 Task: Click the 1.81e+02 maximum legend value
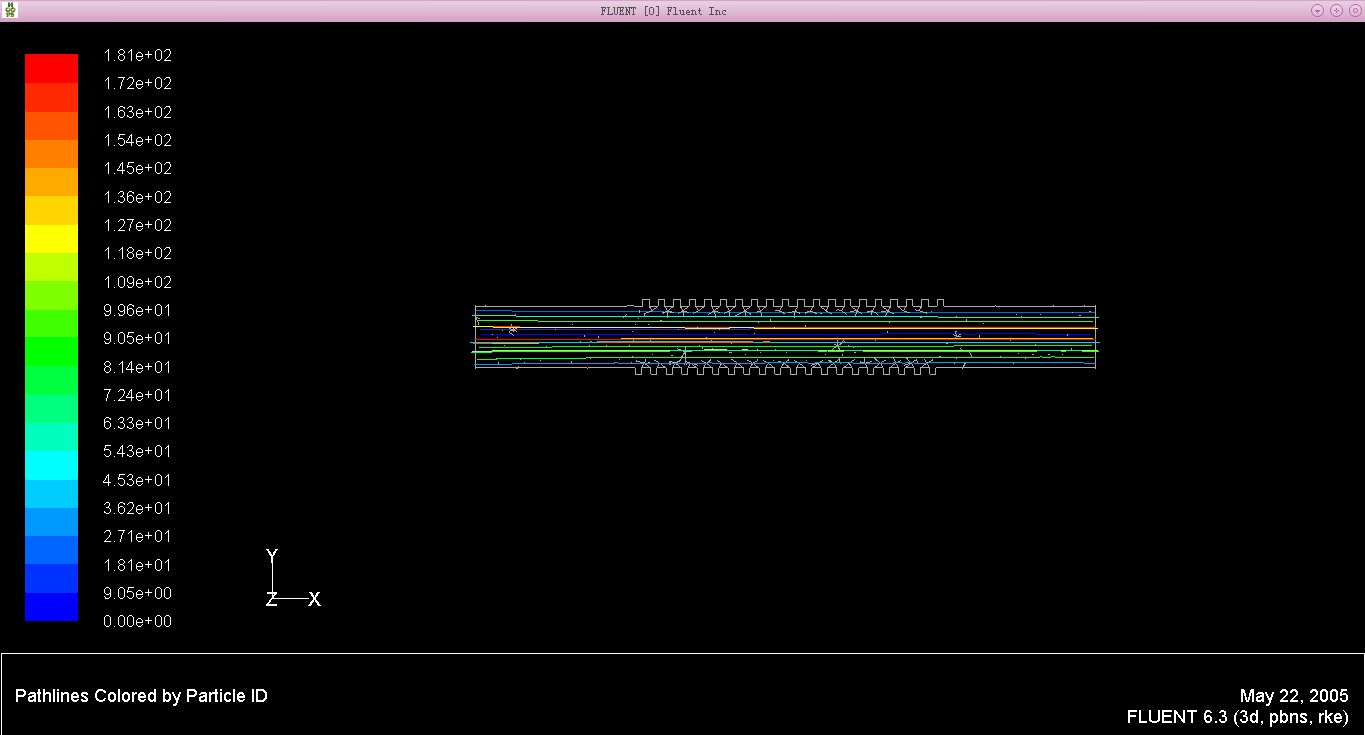(x=138, y=56)
